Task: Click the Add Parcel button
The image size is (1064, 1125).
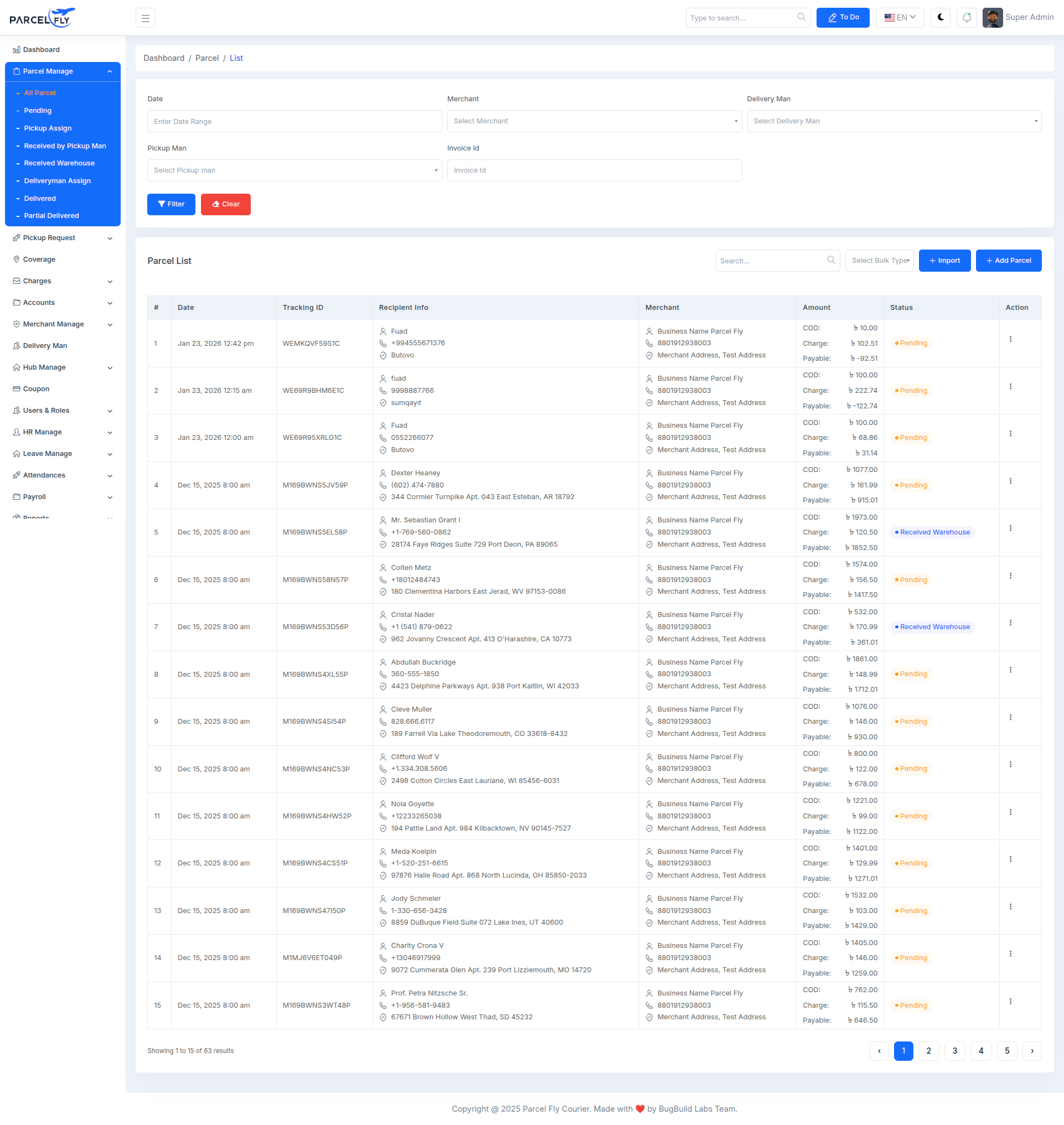Action: (1009, 260)
